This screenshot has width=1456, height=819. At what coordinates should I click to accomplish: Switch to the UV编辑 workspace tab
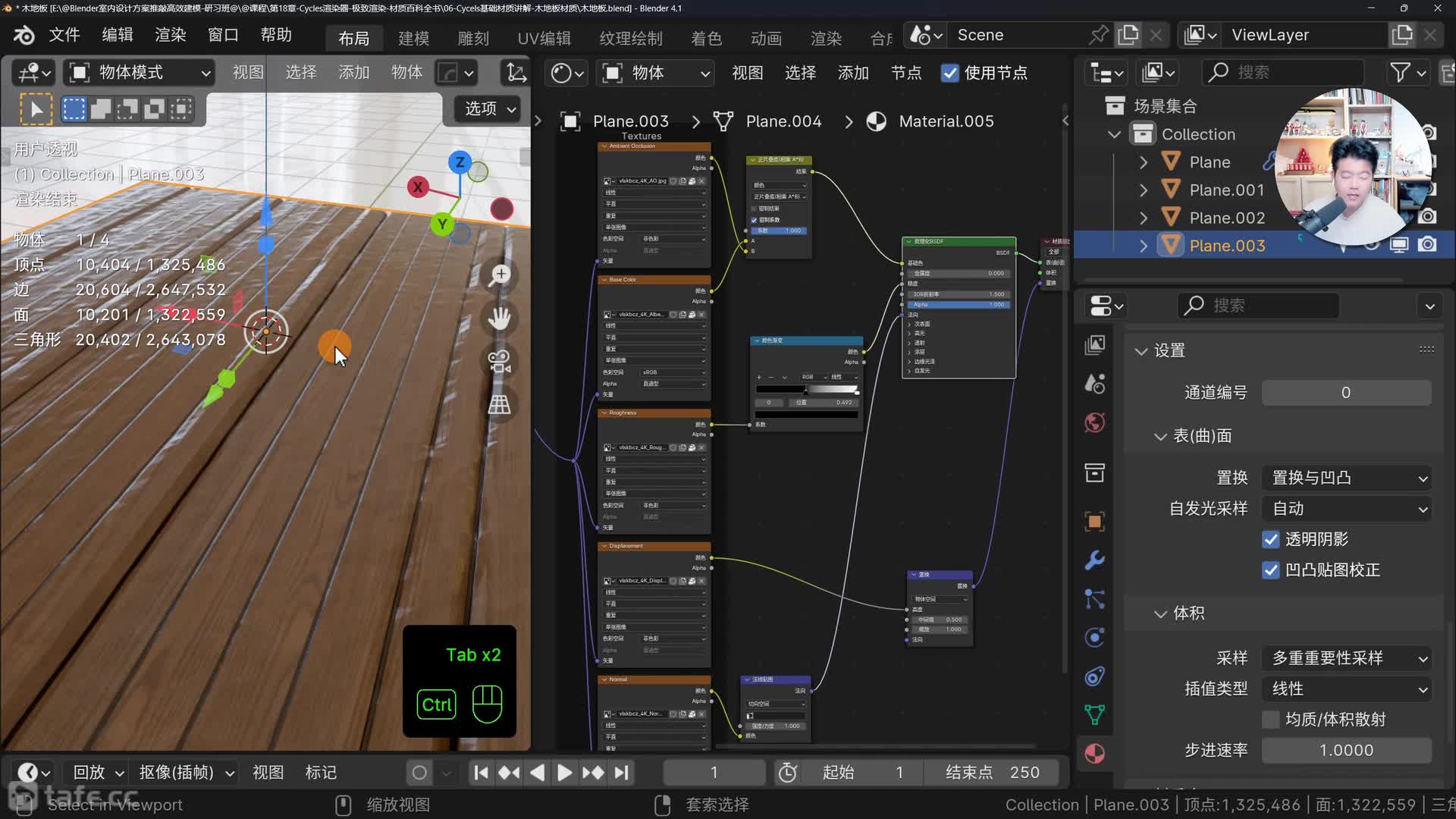(544, 38)
